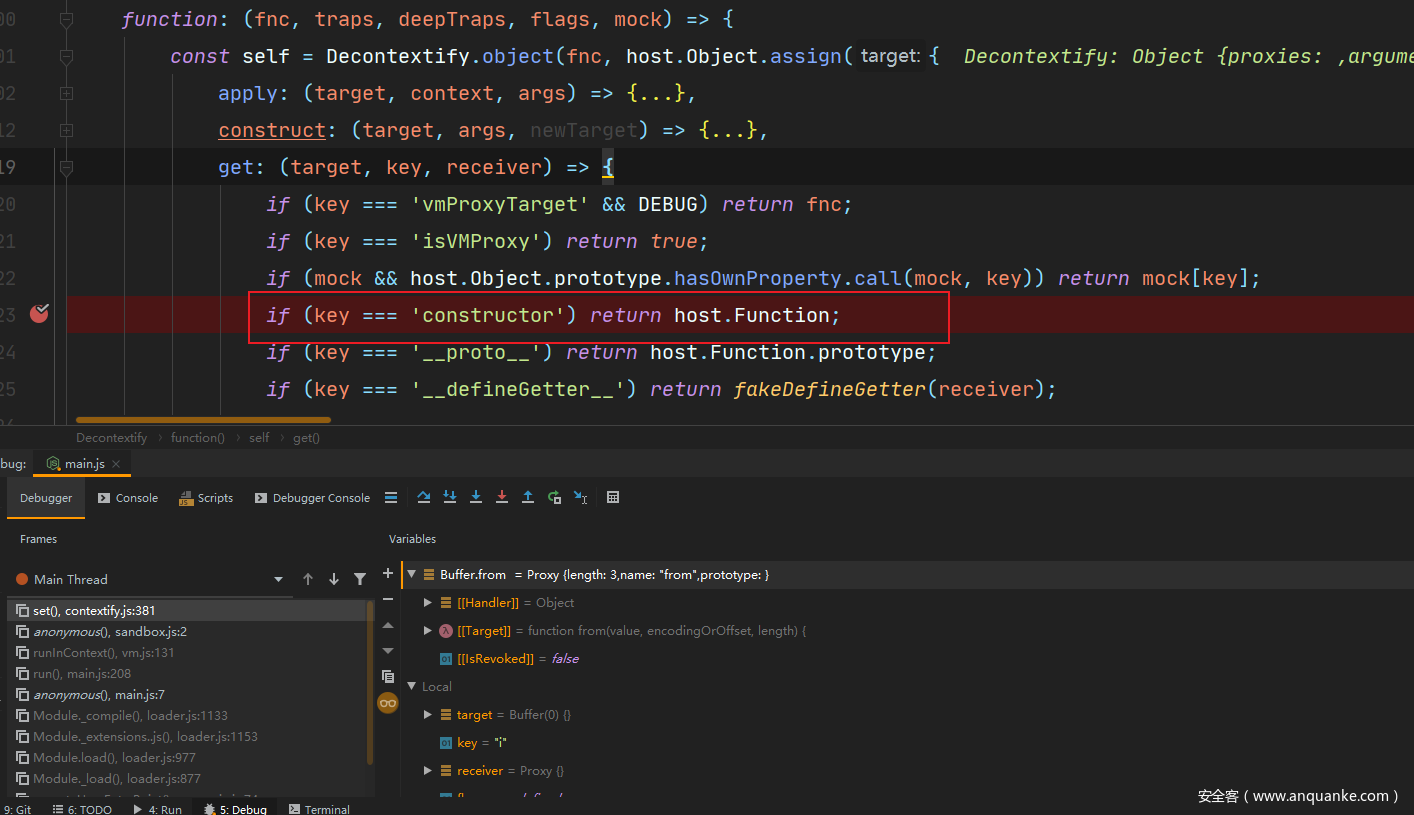Screen dimensions: 1414x815
Task: Select previous frame up arrow
Action: (x=308, y=579)
